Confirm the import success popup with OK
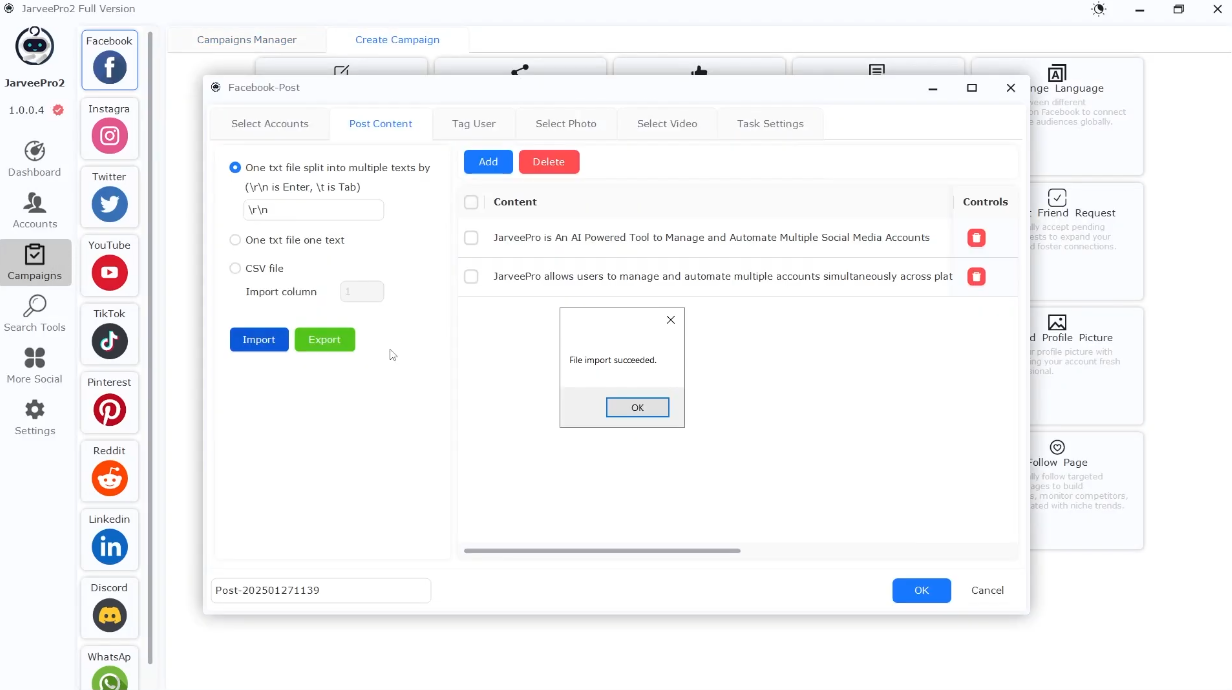 coord(637,408)
